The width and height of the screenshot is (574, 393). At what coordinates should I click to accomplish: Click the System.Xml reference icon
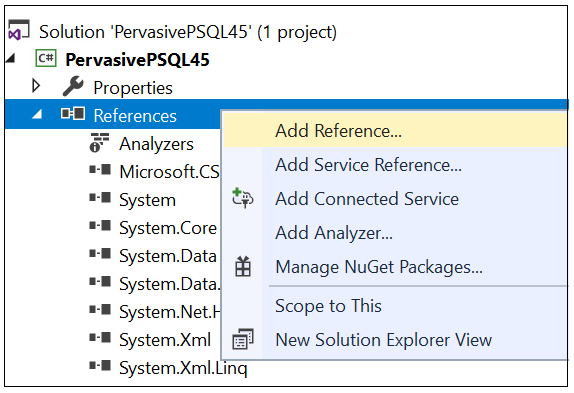pos(100,337)
